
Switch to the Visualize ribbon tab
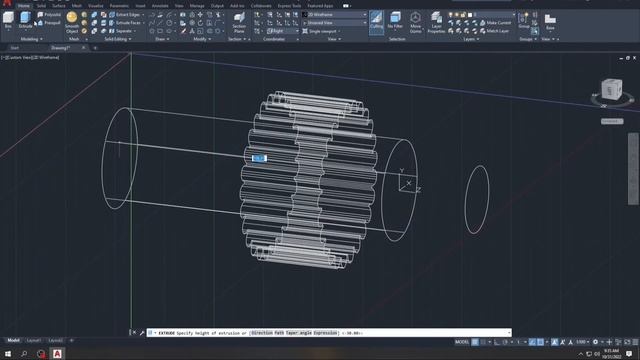pos(96,6)
